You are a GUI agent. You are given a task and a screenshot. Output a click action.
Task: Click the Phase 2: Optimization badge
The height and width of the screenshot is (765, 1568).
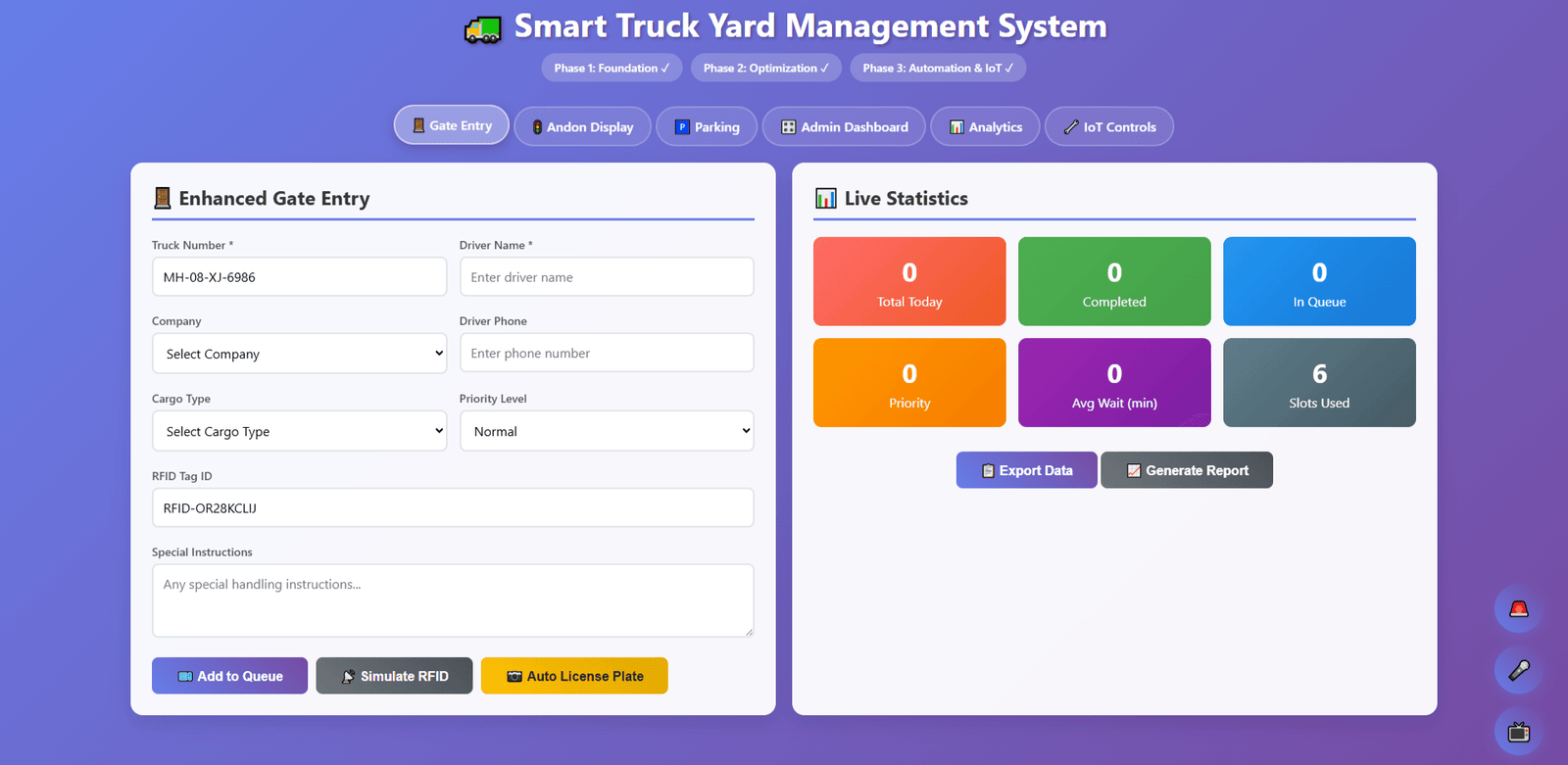click(x=766, y=68)
